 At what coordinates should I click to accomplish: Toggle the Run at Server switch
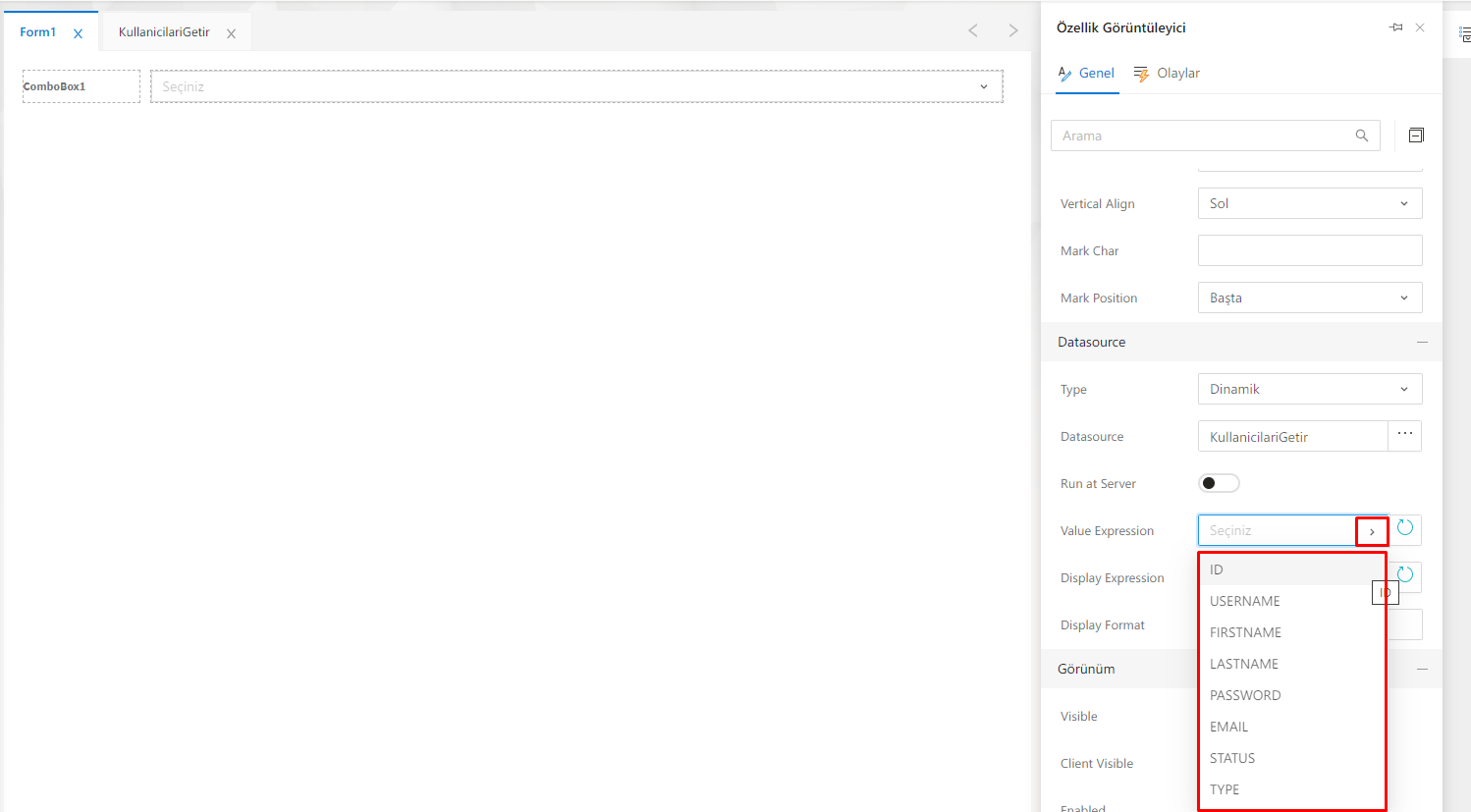(1219, 483)
